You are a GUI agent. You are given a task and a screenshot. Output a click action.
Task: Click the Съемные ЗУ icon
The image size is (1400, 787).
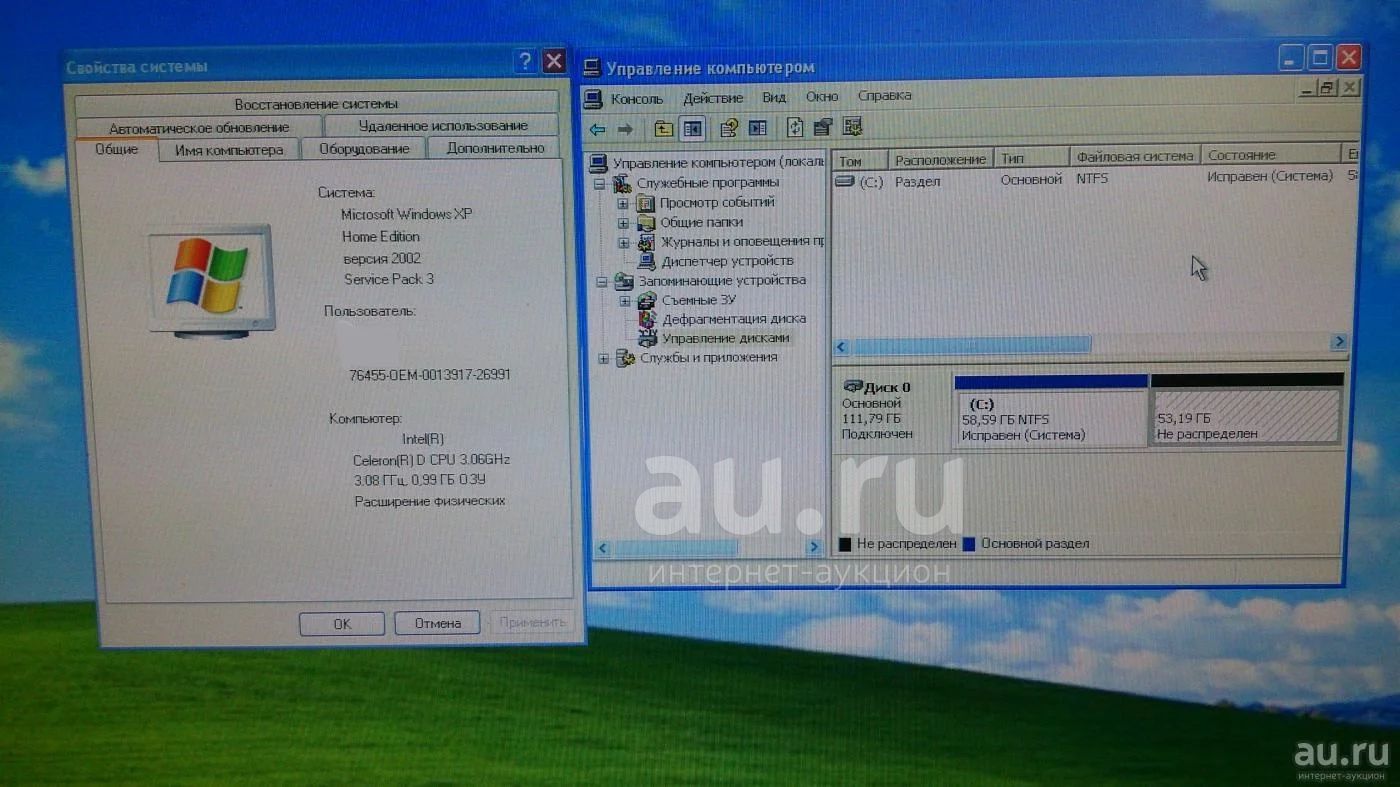point(647,300)
